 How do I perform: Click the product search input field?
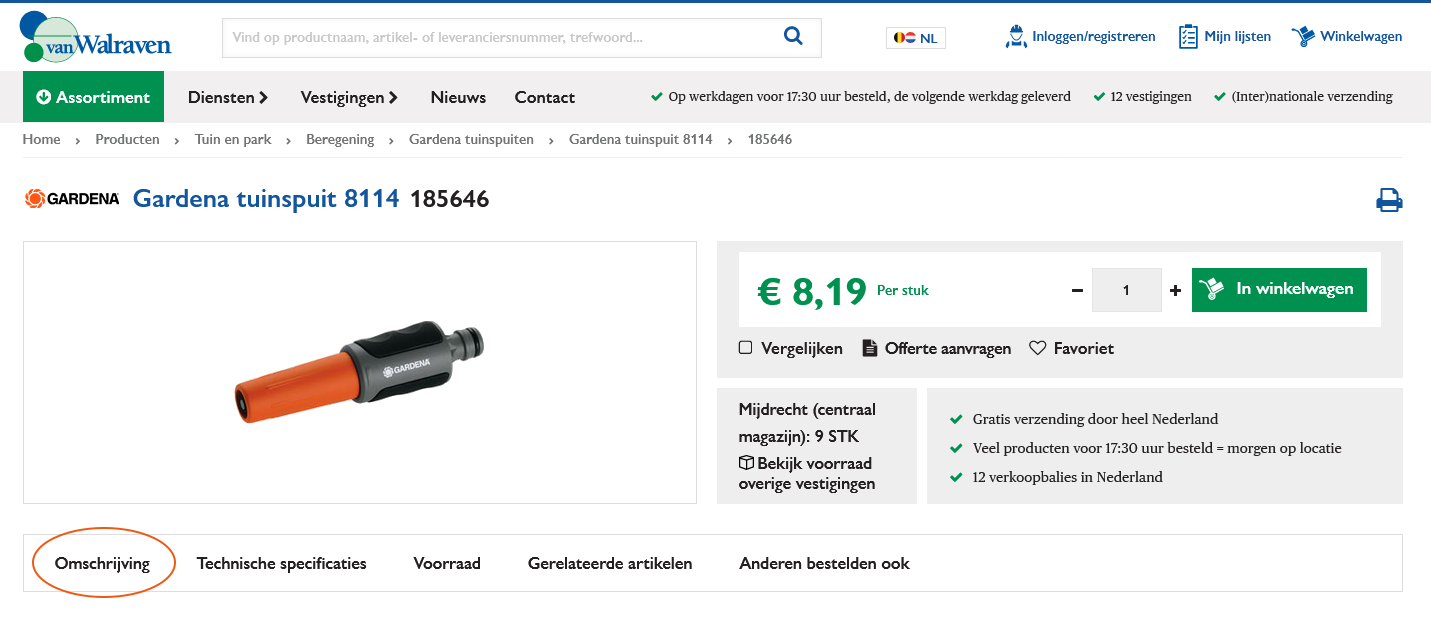(500, 38)
